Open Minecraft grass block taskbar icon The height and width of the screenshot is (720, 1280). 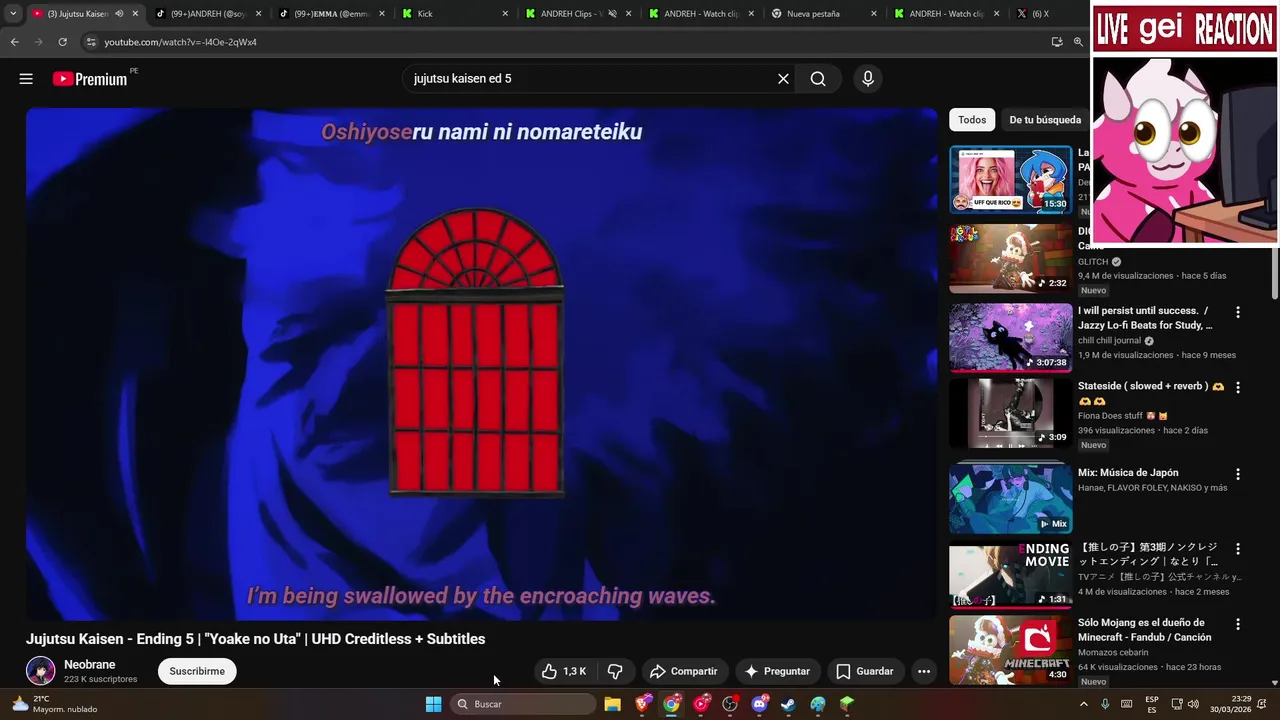tap(847, 704)
